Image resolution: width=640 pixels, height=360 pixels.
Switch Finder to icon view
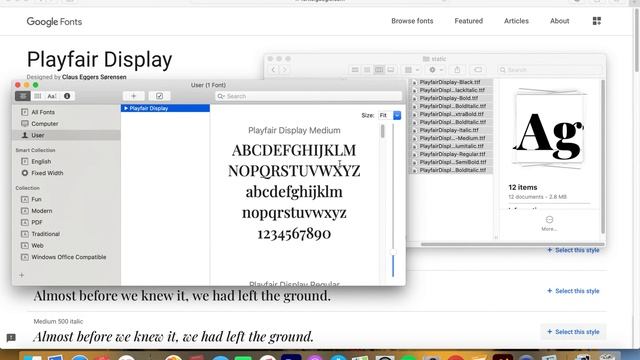coord(355,70)
